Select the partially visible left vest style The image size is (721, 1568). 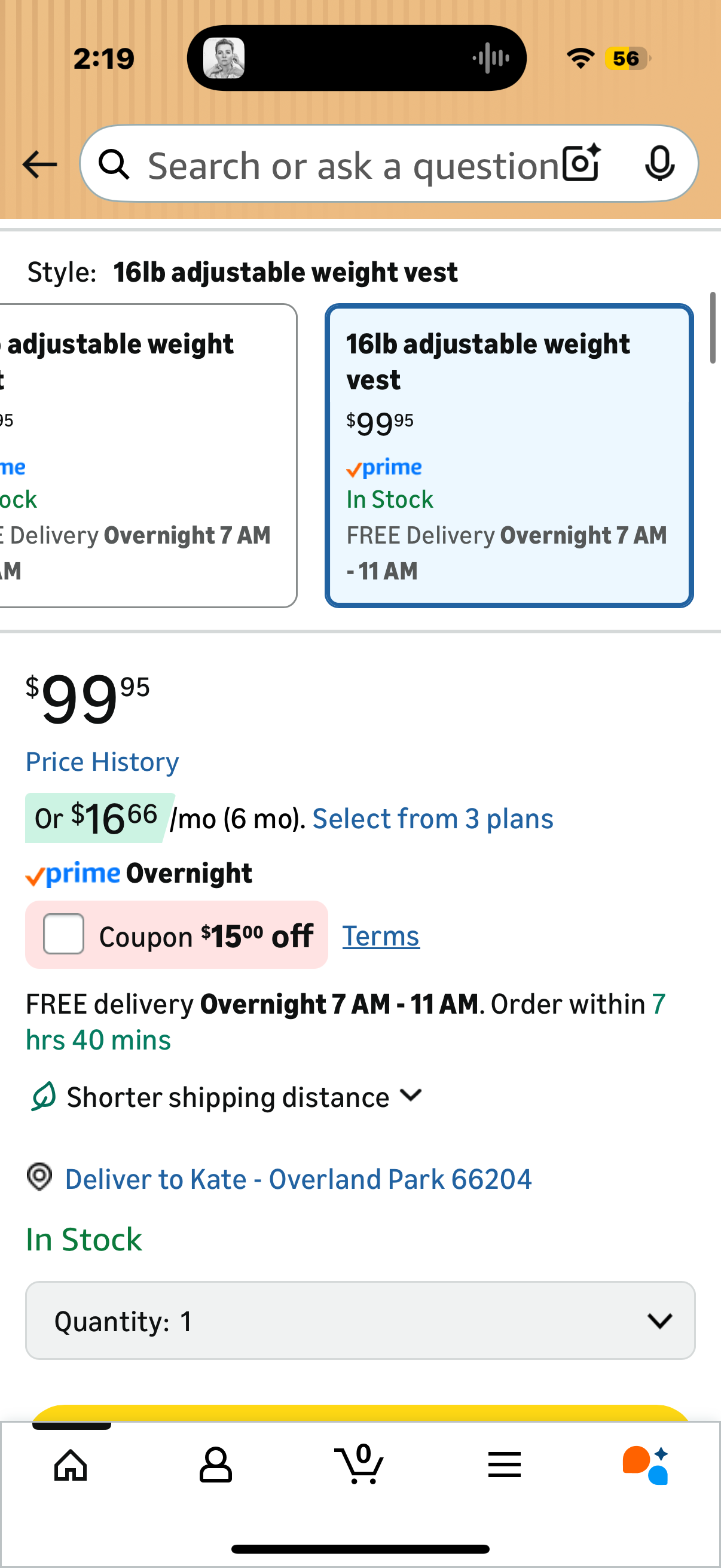pyautogui.click(x=146, y=455)
